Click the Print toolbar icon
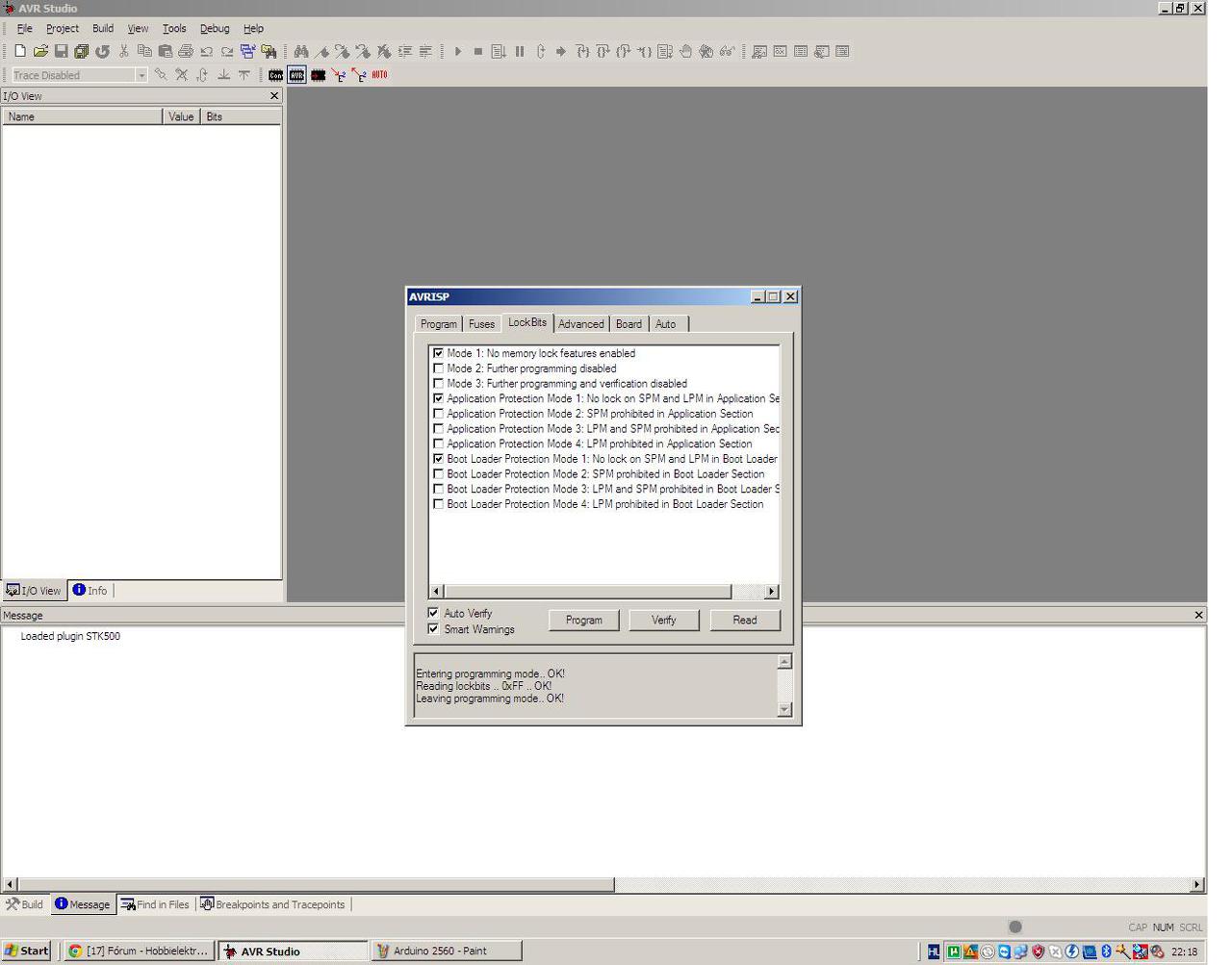The image size is (1232, 965). point(186,51)
